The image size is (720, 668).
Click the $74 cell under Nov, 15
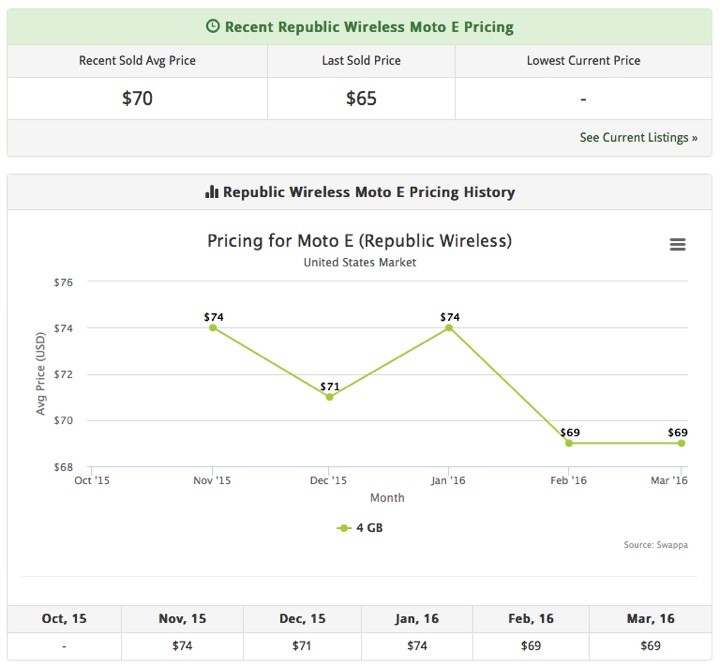182,646
